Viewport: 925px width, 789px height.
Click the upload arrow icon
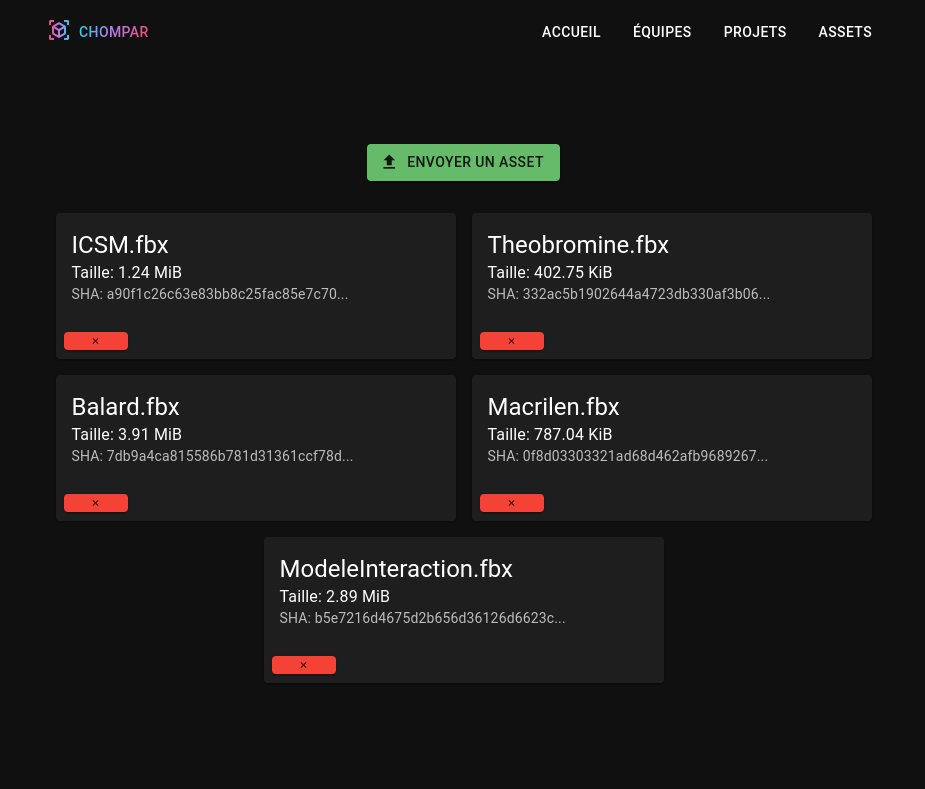point(390,162)
